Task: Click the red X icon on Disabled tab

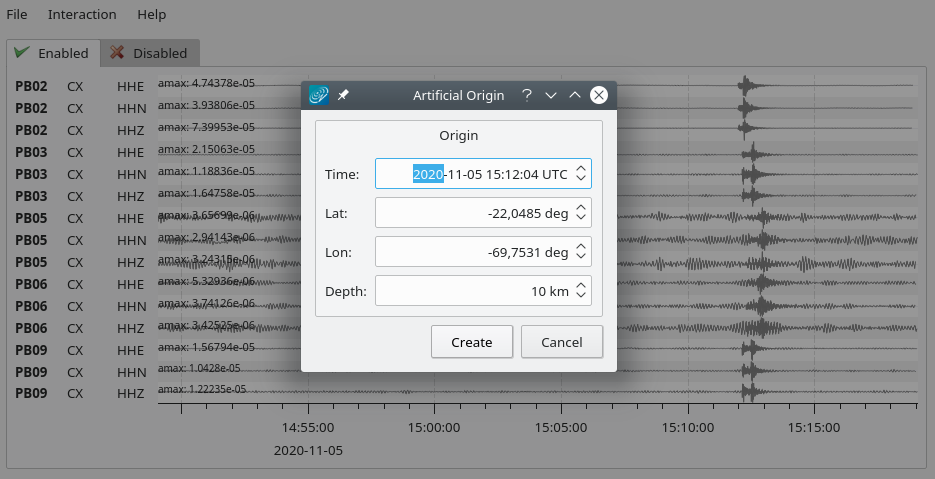Action: [x=117, y=53]
